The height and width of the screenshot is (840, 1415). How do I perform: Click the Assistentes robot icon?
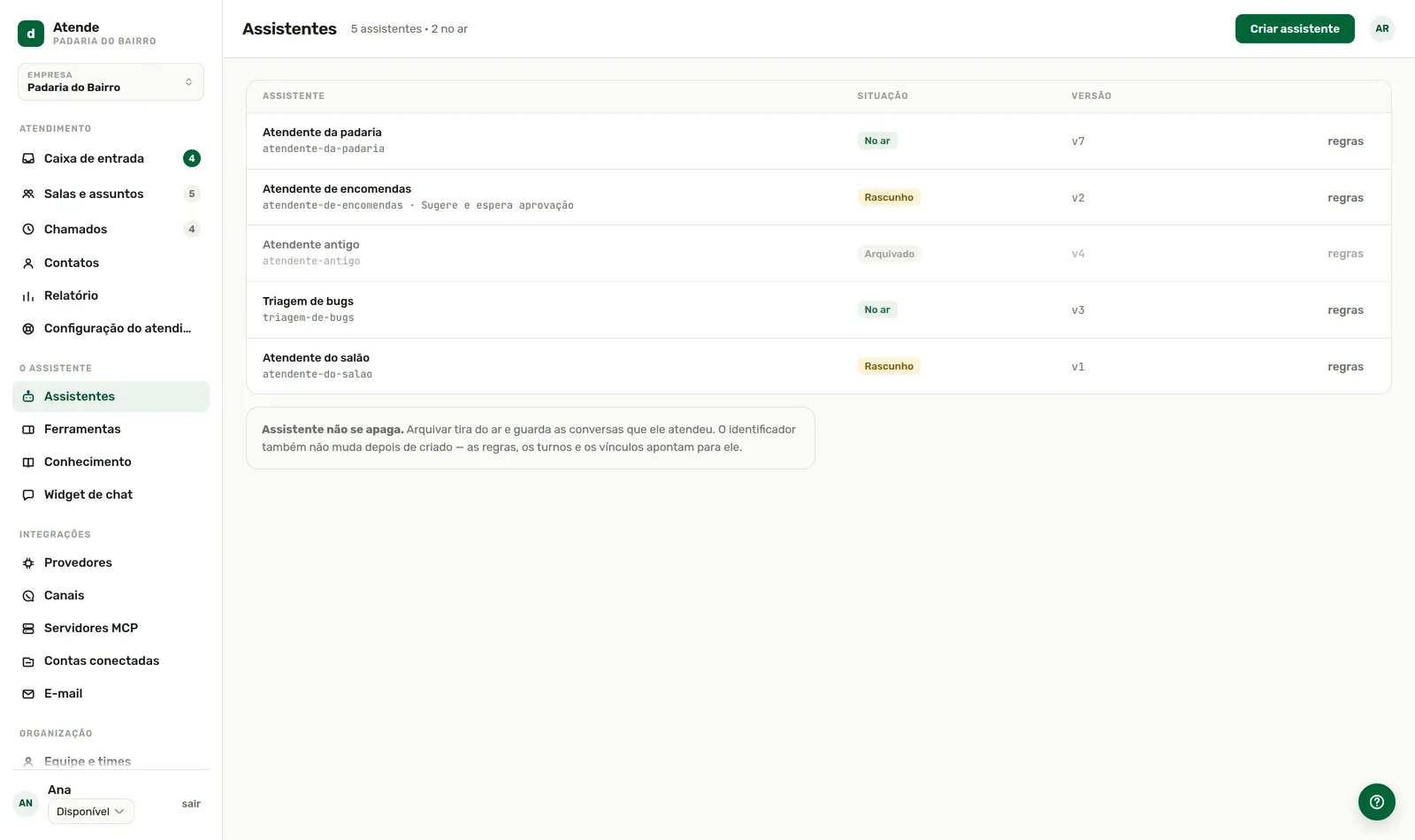[x=28, y=396]
